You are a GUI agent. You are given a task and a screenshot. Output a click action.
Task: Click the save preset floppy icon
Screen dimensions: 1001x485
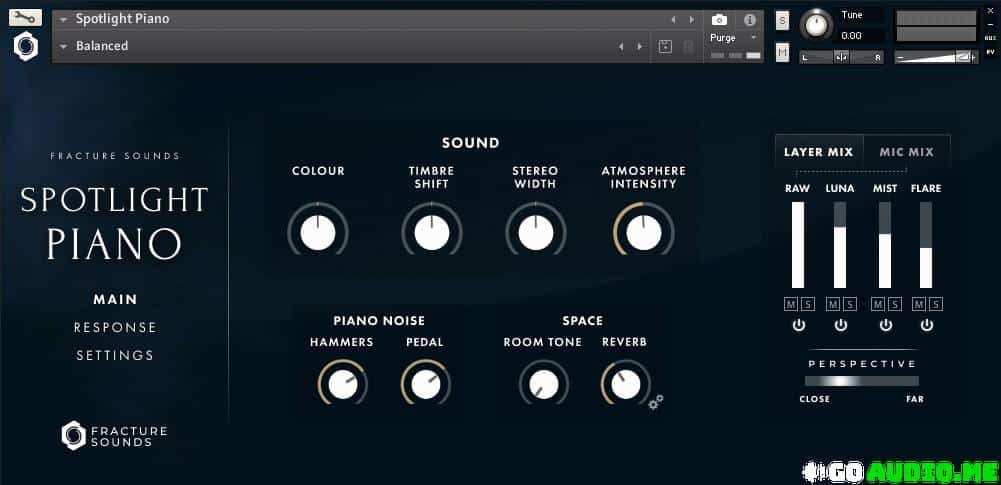pyautogui.click(x=666, y=46)
